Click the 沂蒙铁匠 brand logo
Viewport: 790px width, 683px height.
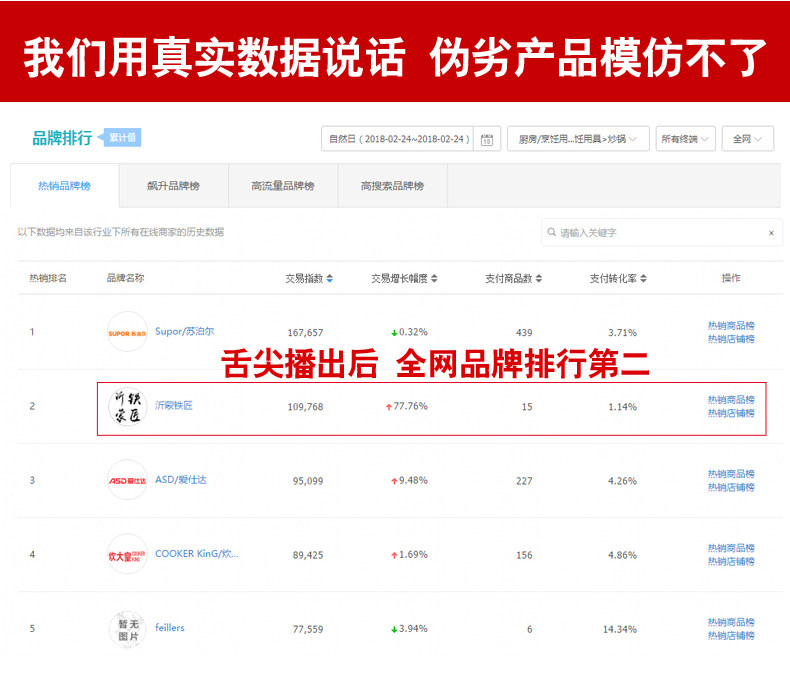point(127,406)
